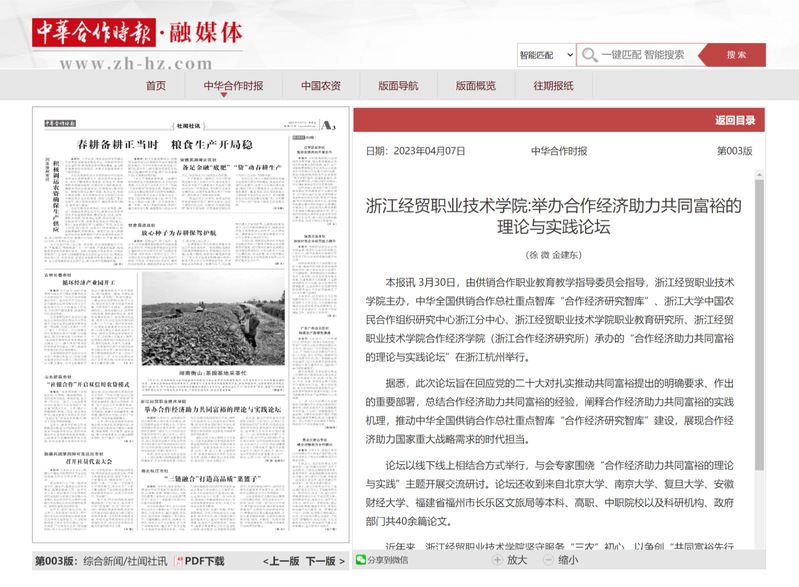Open the 智能匹配 dropdown
The height and width of the screenshot is (587, 799).
545,55
